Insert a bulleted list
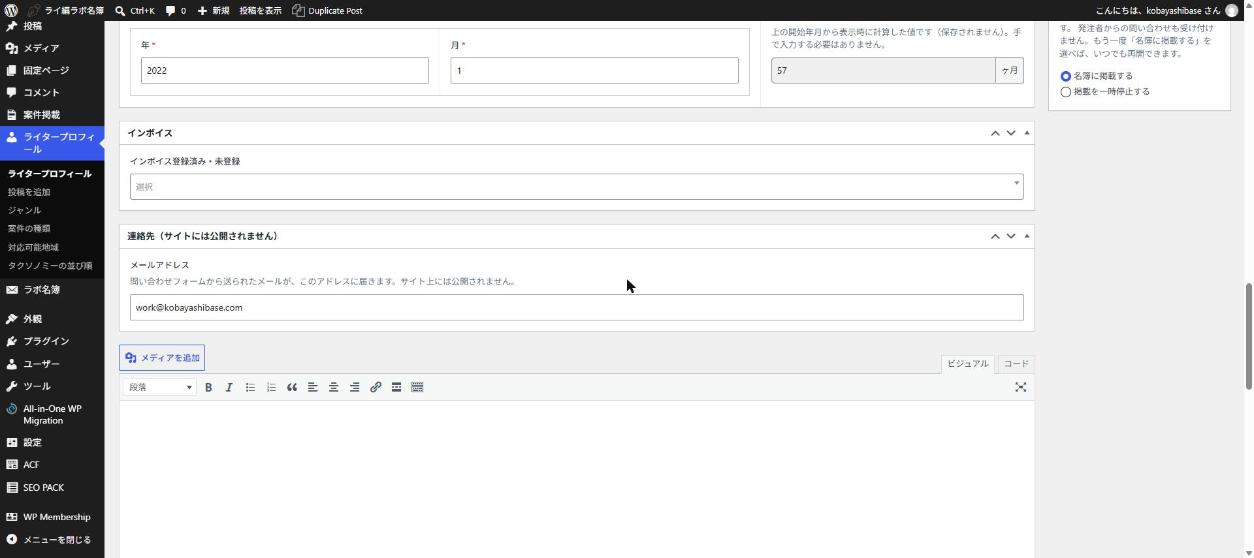 pyautogui.click(x=250, y=387)
